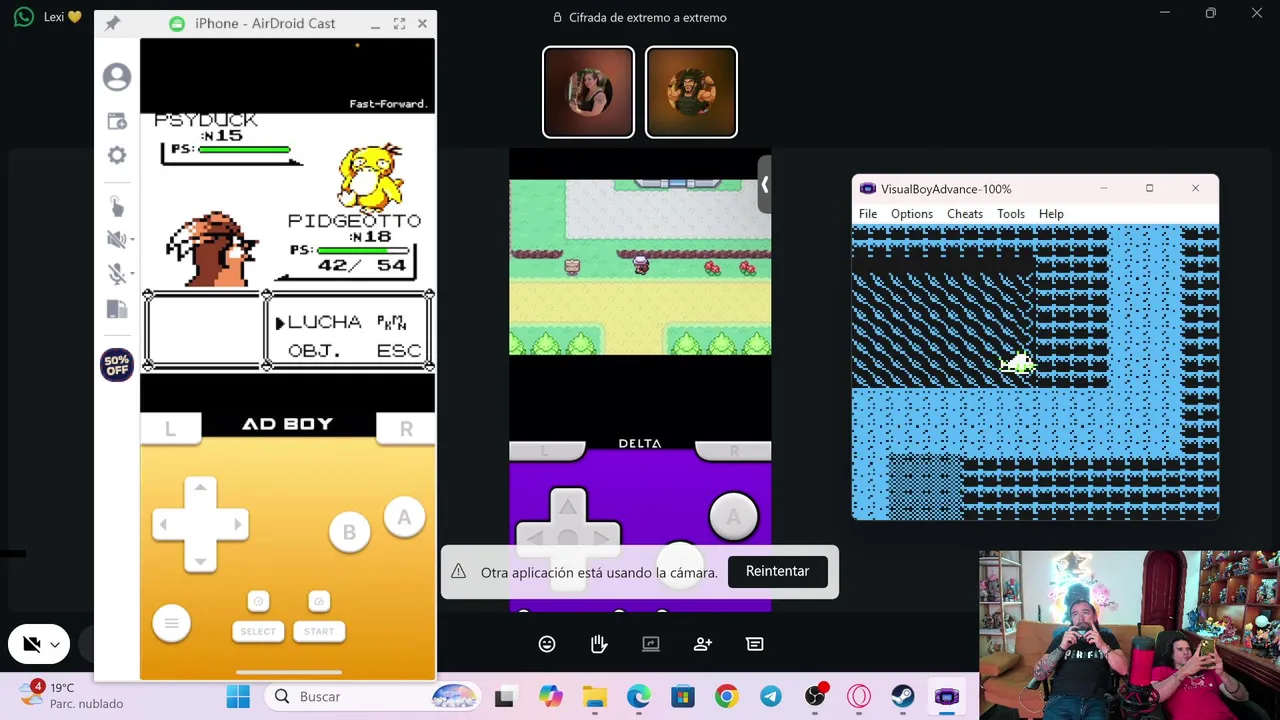This screenshot has width=1280, height=720.
Task: Click the Buscar taskbar search box
Action: 375,697
